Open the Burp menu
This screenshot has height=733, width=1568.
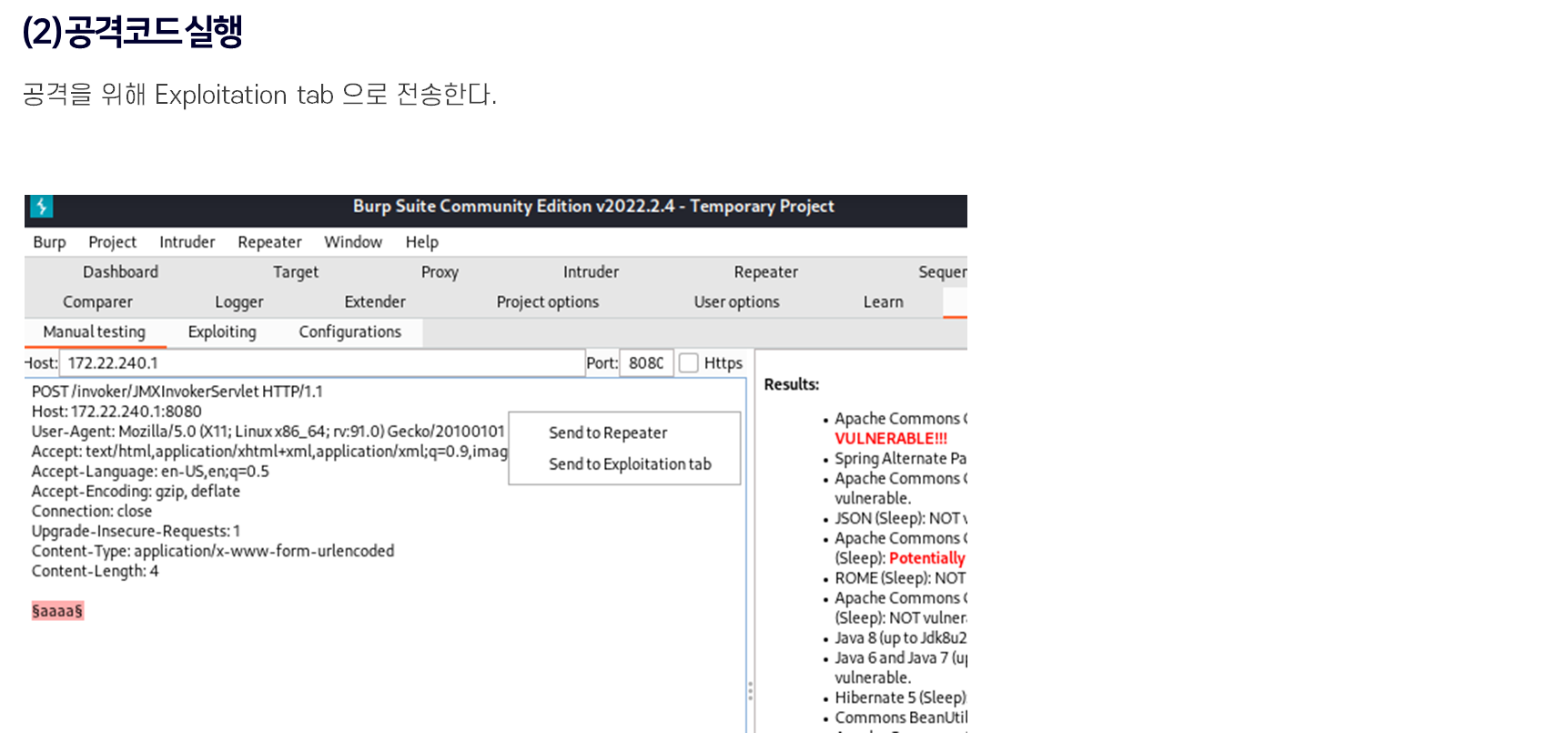(x=49, y=242)
